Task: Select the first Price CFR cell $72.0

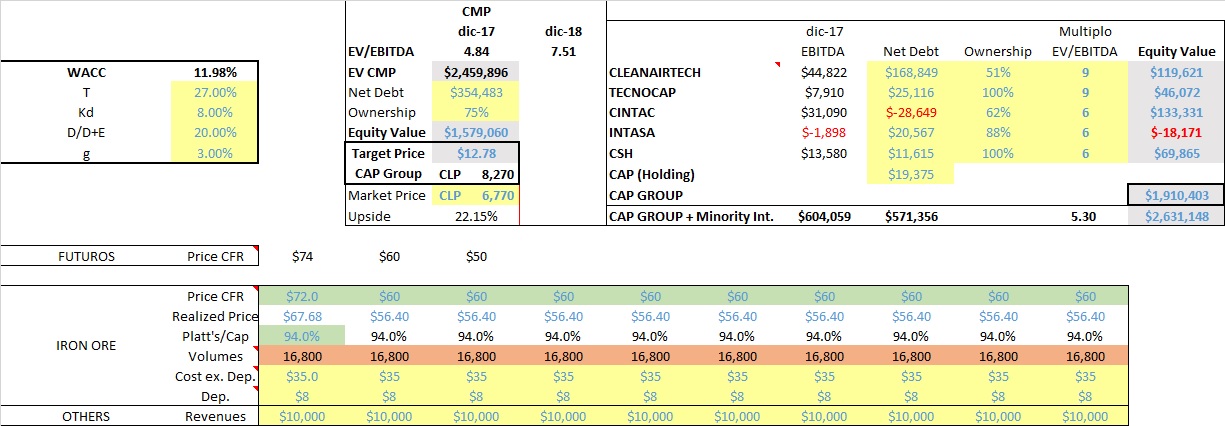Action: (302, 297)
